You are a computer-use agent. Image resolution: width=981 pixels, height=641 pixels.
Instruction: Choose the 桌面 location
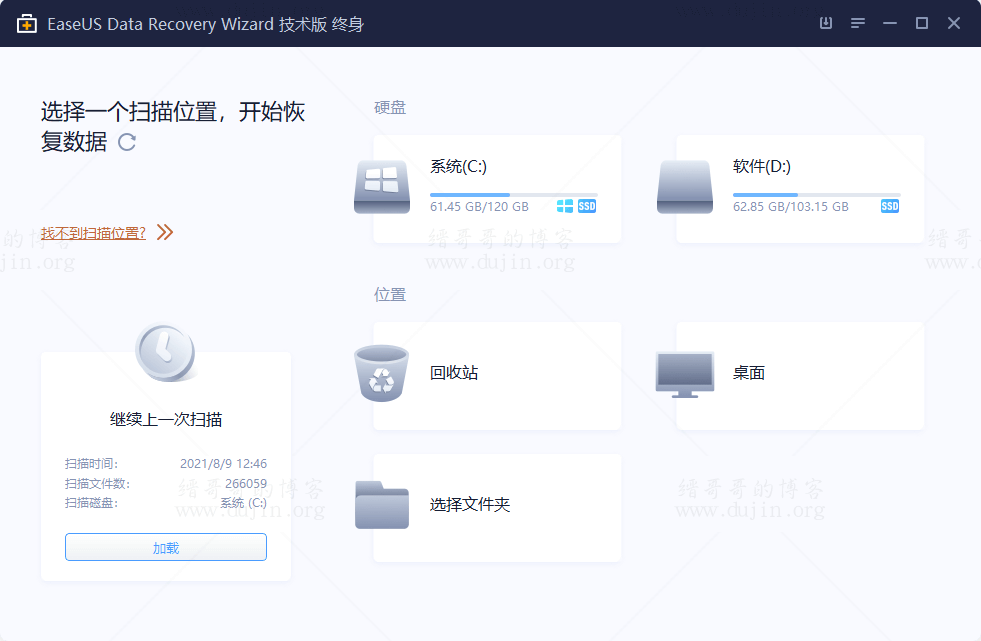point(800,376)
